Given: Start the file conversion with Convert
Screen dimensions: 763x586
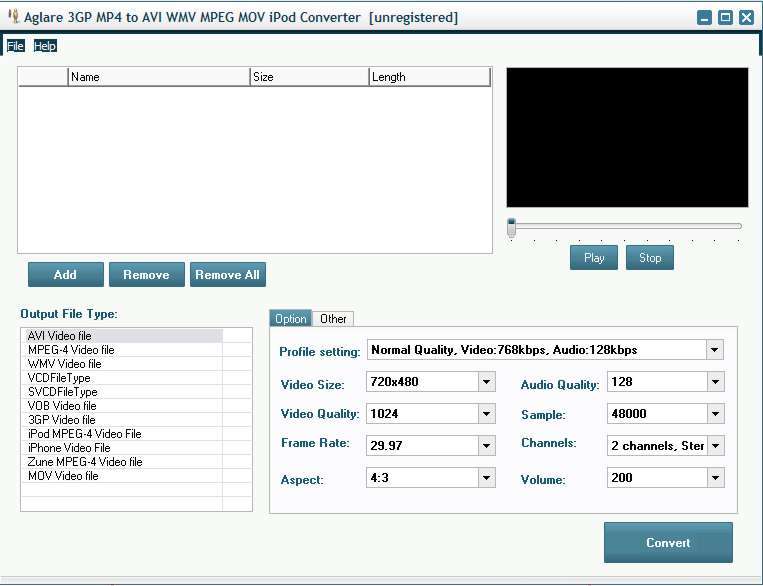Looking at the screenshot, I should [668, 543].
